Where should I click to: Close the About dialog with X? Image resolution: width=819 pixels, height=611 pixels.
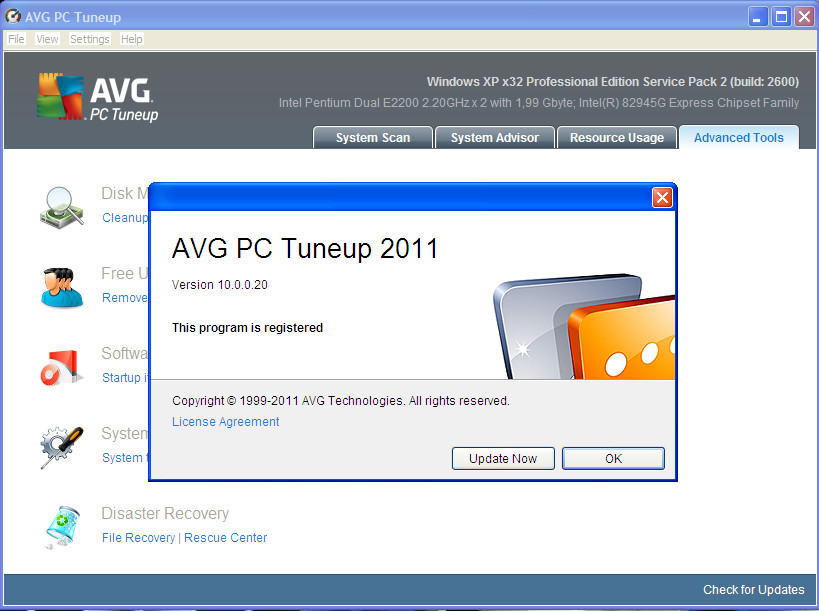pyautogui.click(x=662, y=197)
